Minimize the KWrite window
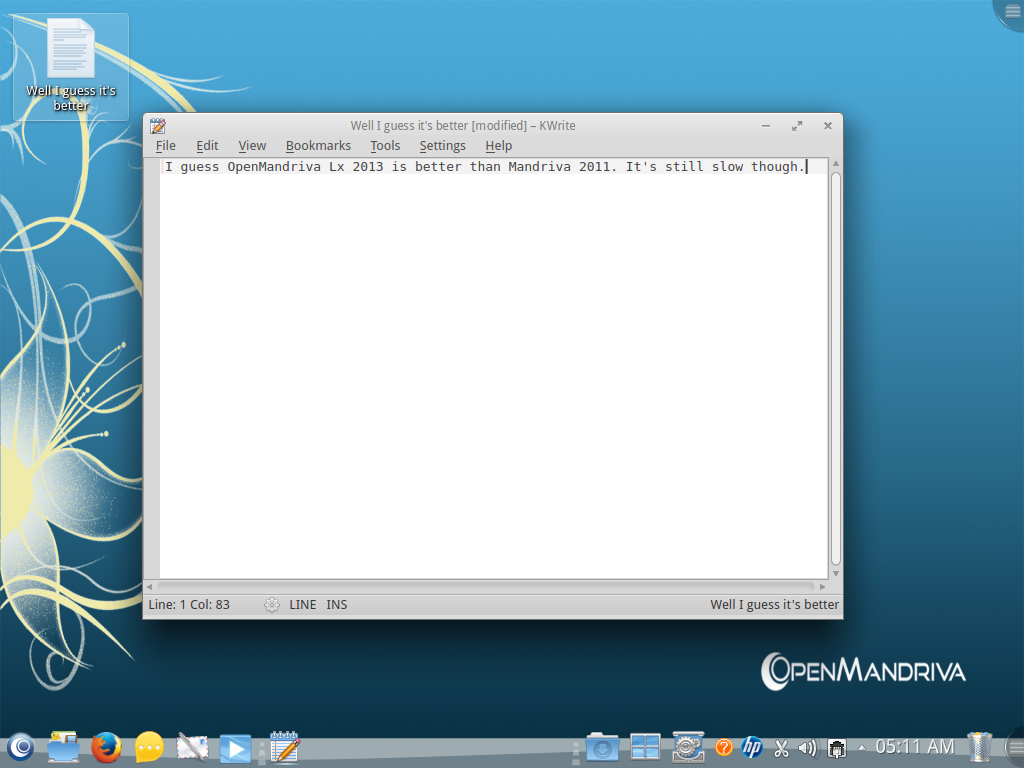 click(x=766, y=125)
